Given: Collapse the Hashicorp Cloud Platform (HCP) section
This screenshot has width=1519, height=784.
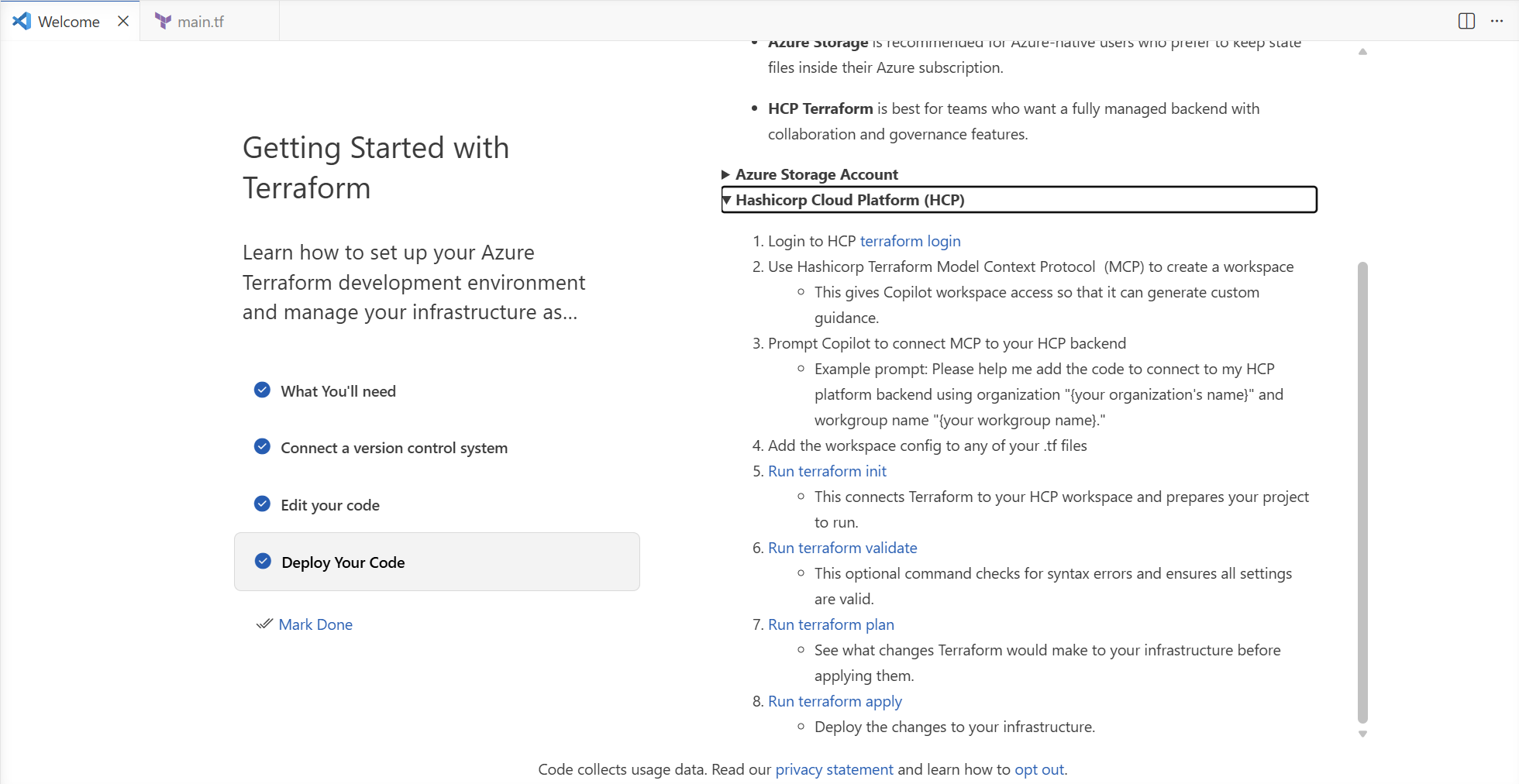Looking at the screenshot, I should [x=1018, y=200].
